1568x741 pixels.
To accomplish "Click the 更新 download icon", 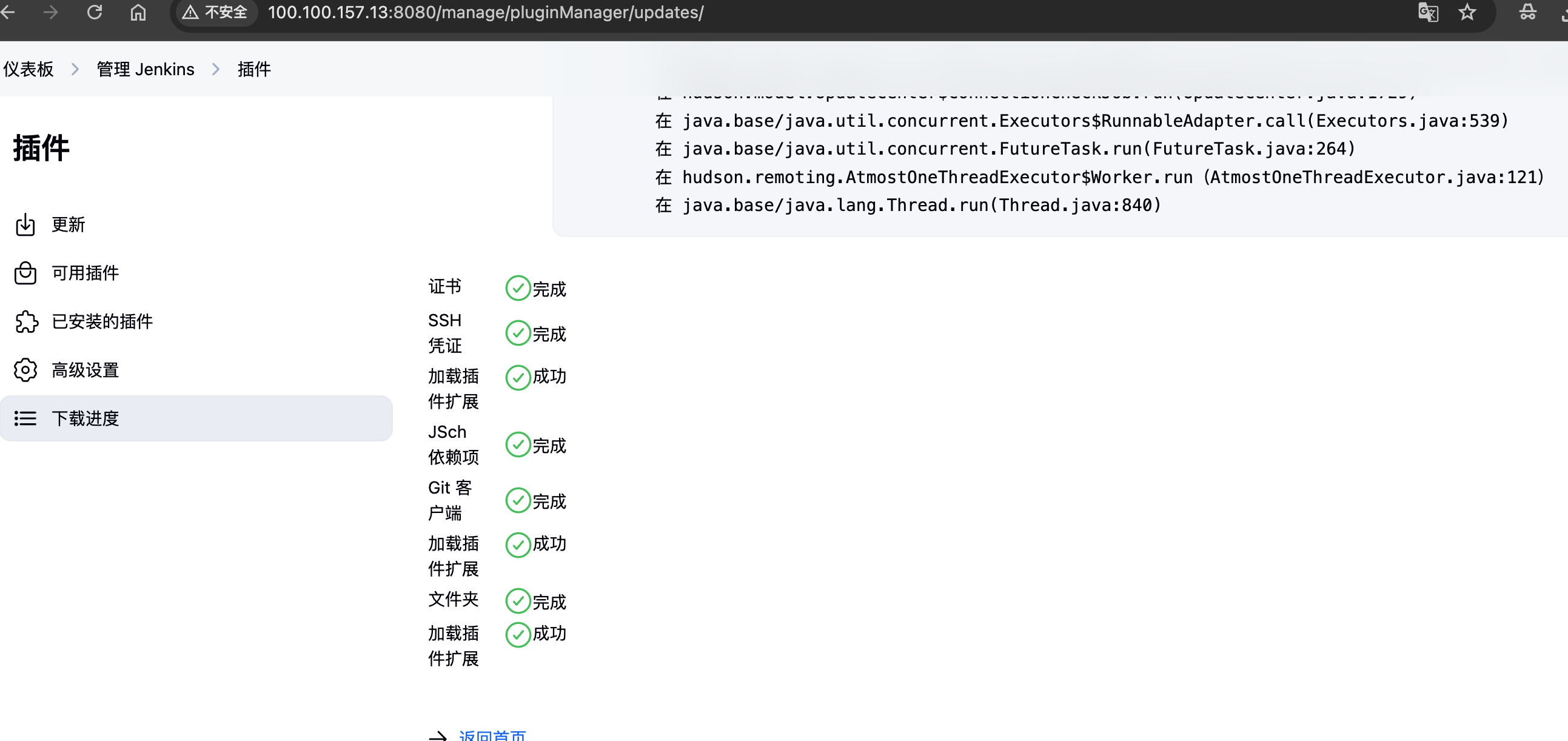I will pyautogui.click(x=25, y=225).
